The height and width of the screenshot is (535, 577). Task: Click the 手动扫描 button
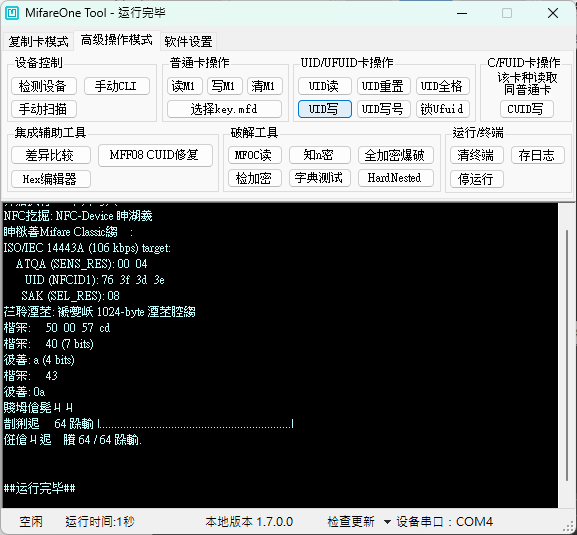pyautogui.click(x=43, y=109)
